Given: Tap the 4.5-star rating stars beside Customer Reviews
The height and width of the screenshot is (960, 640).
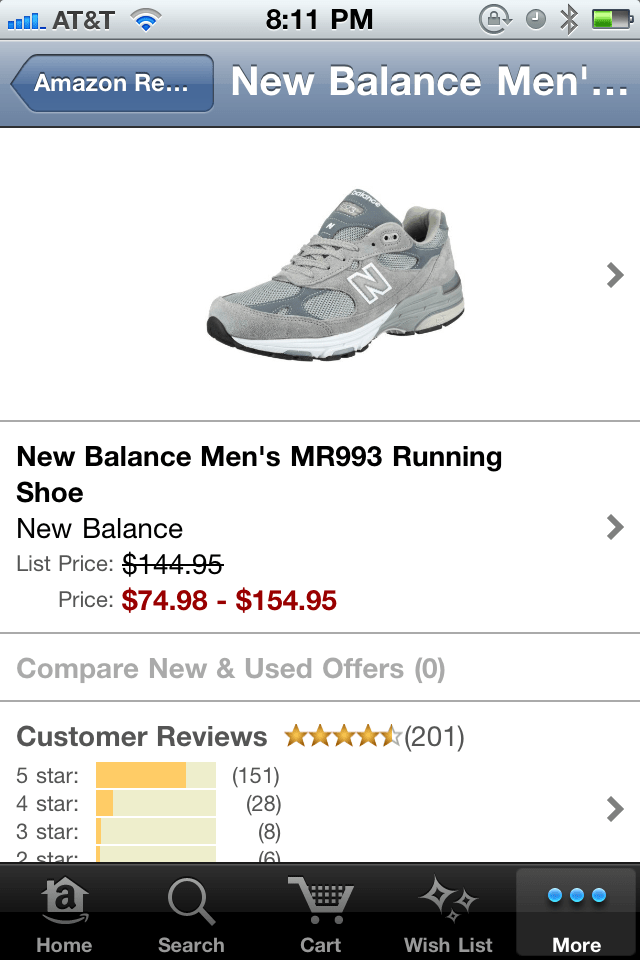Looking at the screenshot, I should pyautogui.click(x=343, y=735).
